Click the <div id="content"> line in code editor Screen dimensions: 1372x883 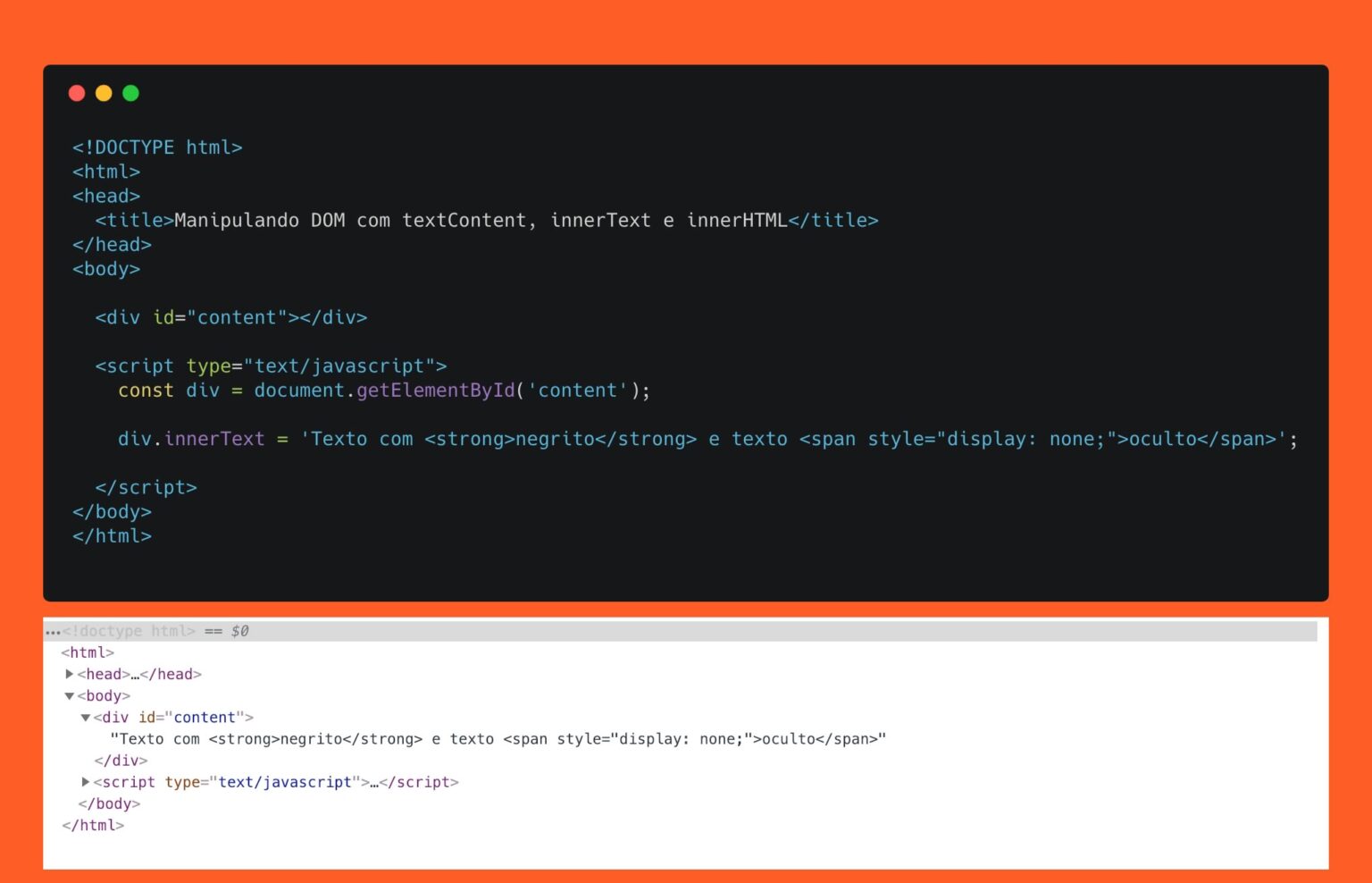228,317
